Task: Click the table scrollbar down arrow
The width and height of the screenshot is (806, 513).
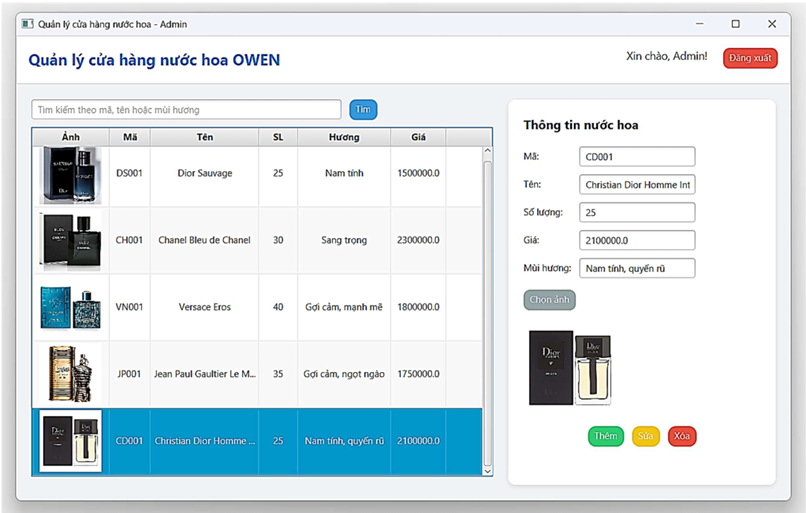Action: [487, 469]
